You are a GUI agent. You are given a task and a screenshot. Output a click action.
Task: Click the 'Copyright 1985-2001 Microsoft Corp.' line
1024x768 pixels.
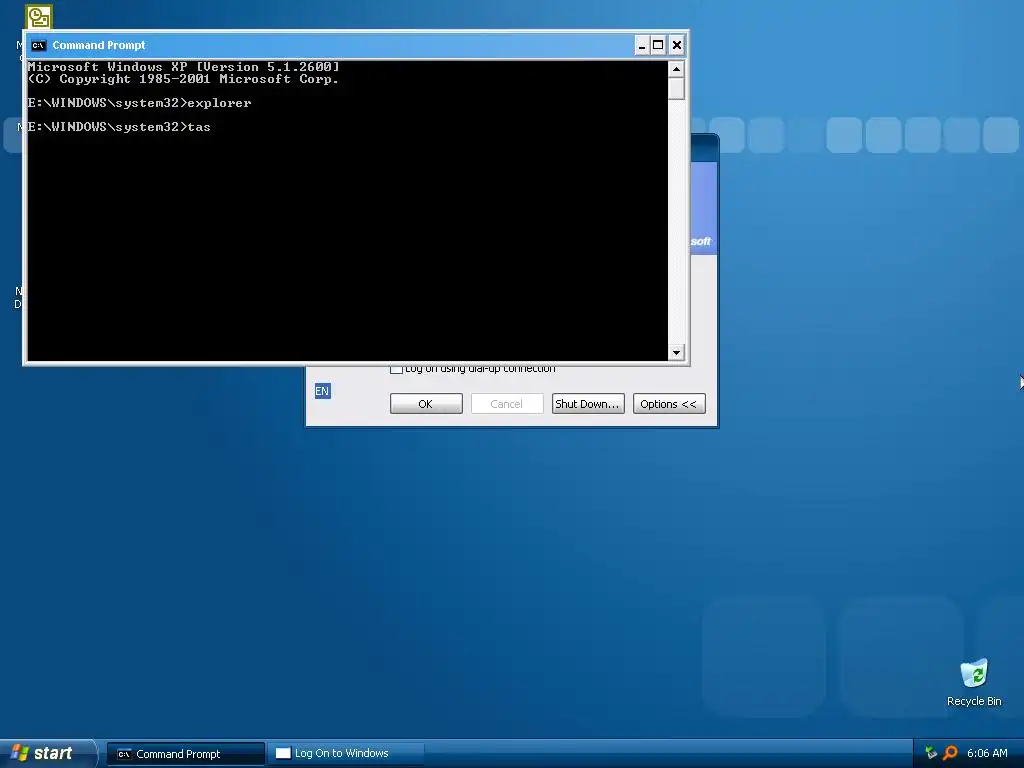click(184, 79)
